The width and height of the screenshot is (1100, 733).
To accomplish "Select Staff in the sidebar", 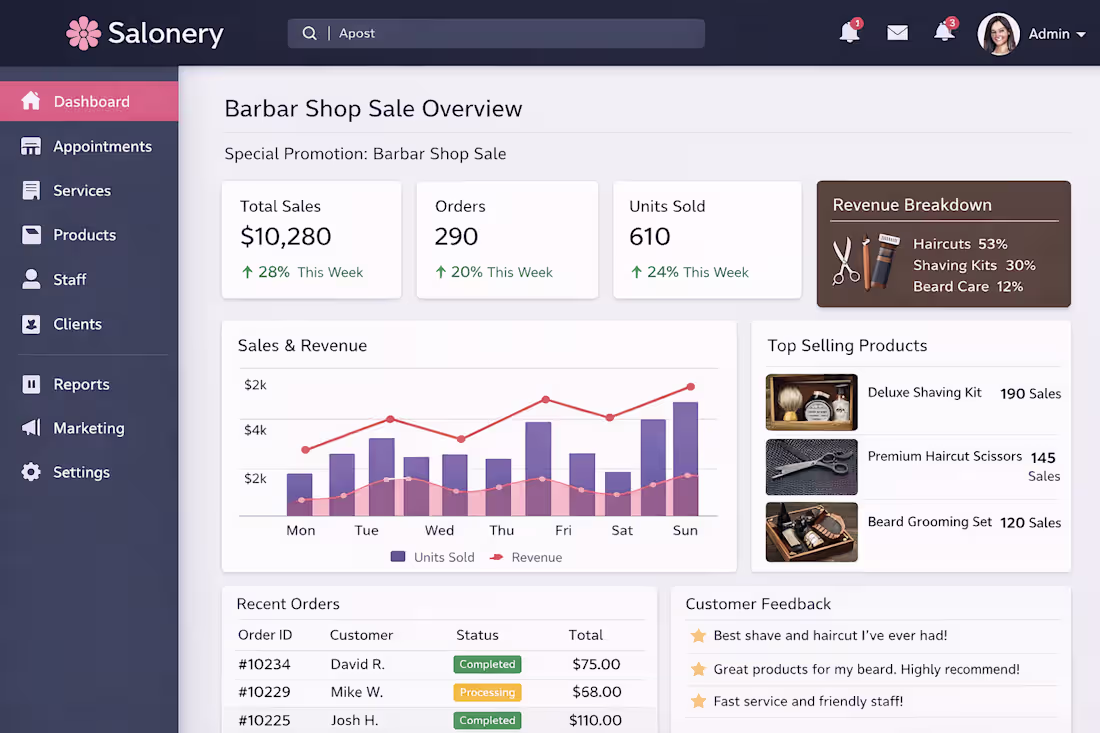I will click(89, 279).
